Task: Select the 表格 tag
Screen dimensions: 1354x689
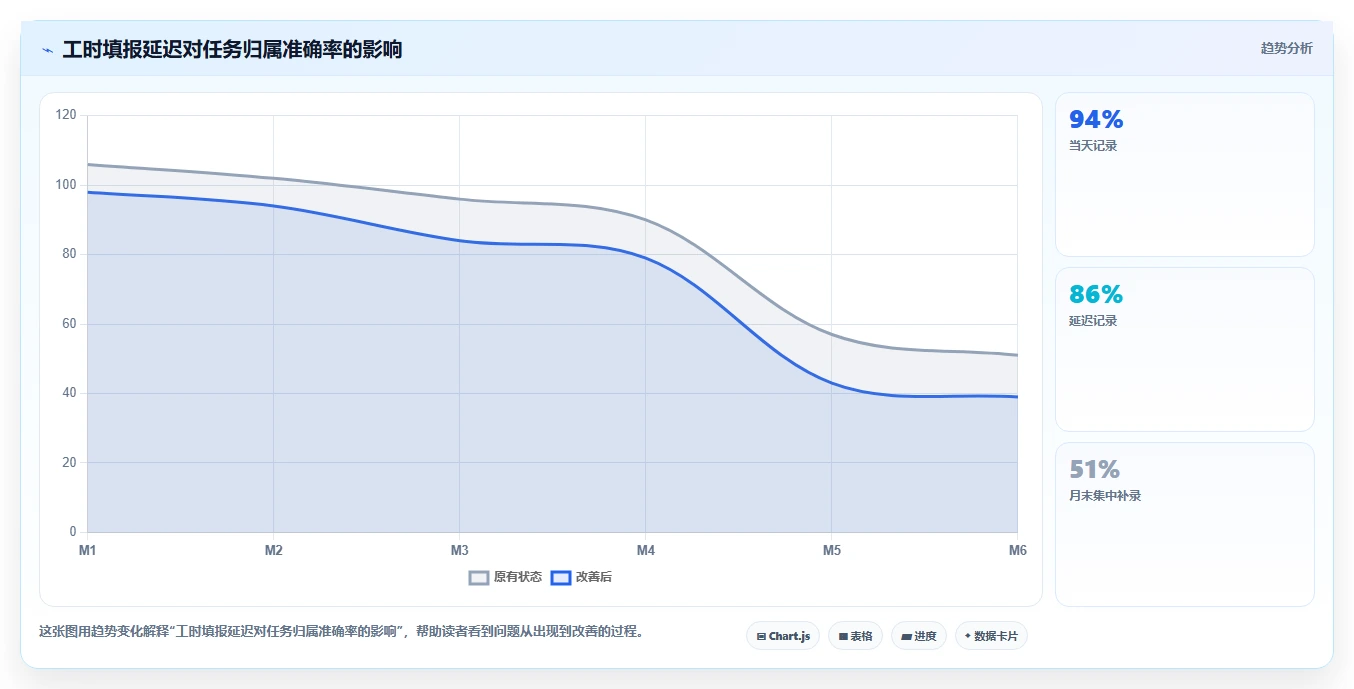Action: [x=855, y=636]
